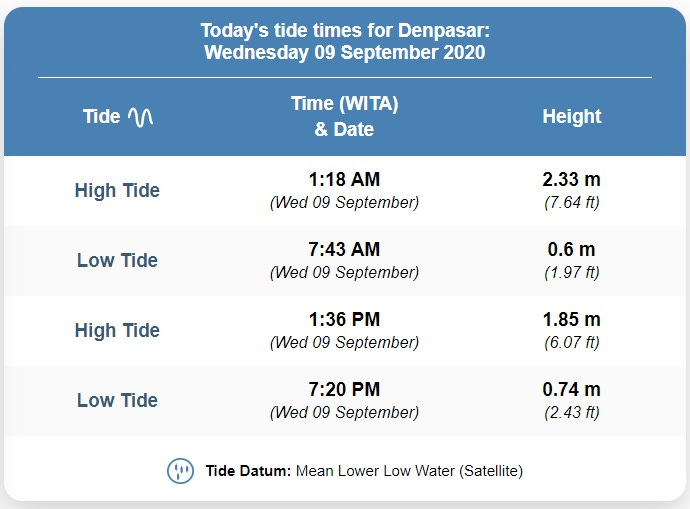Click the 7:43 AM tide time

(x=344, y=249)
